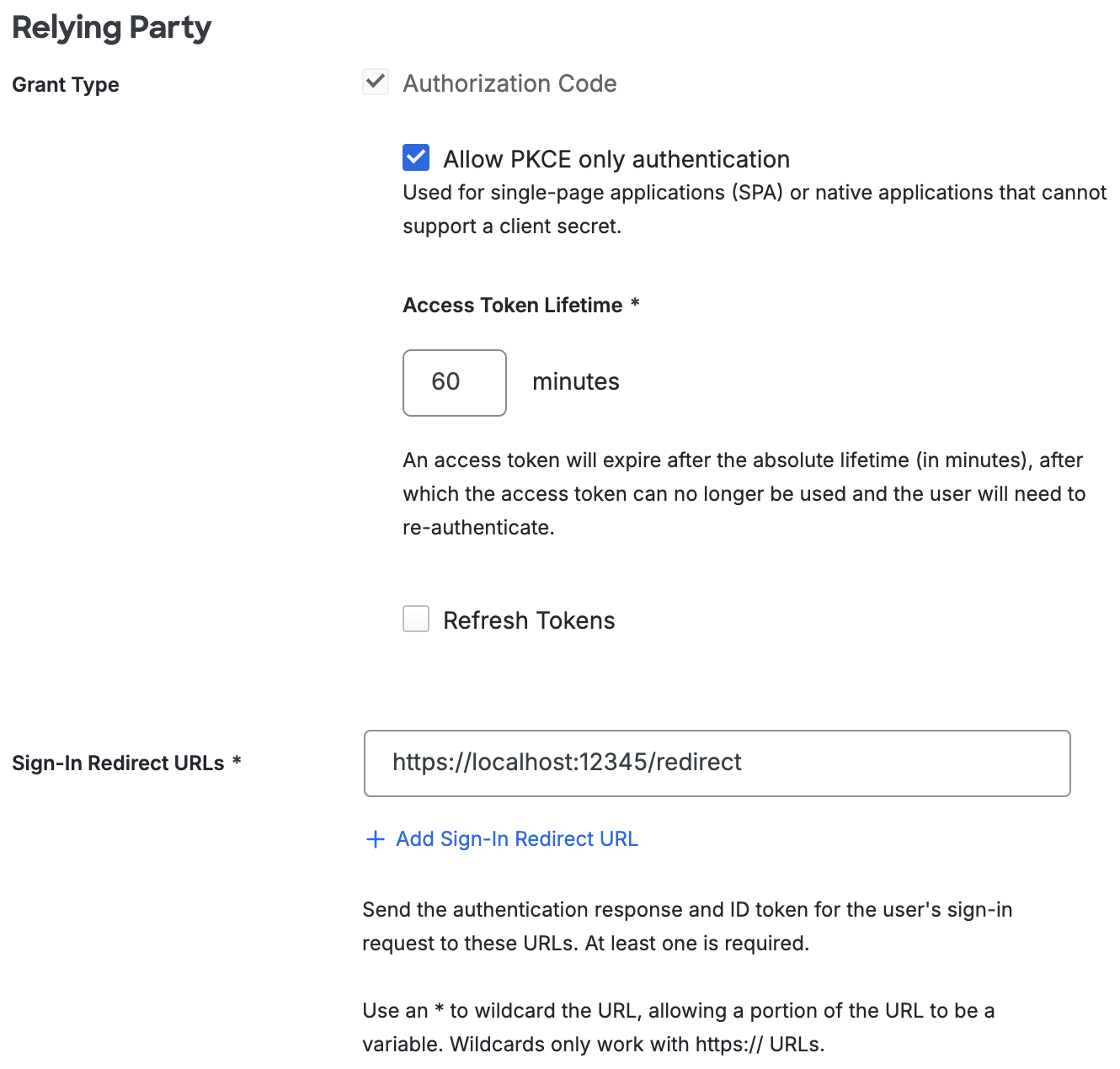This screenshot has height=1069, width=1120.
Task: Click Add Sign-In Redirect URL
Action: [516, 839]
